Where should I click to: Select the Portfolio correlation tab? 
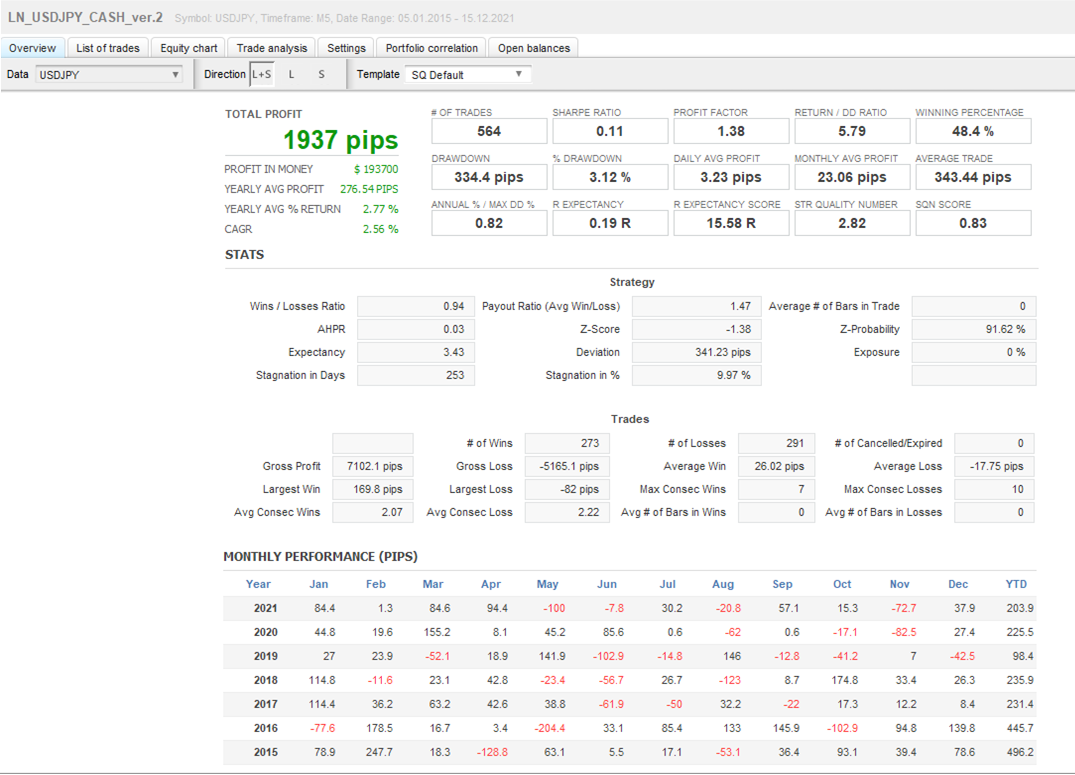click(x=432, y=48)
